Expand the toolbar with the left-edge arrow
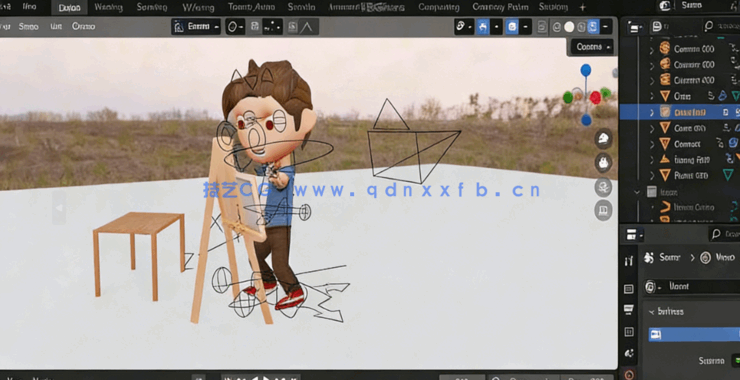Image resolution: width=740 pixels, height=380 pixels. pos(59,208)
